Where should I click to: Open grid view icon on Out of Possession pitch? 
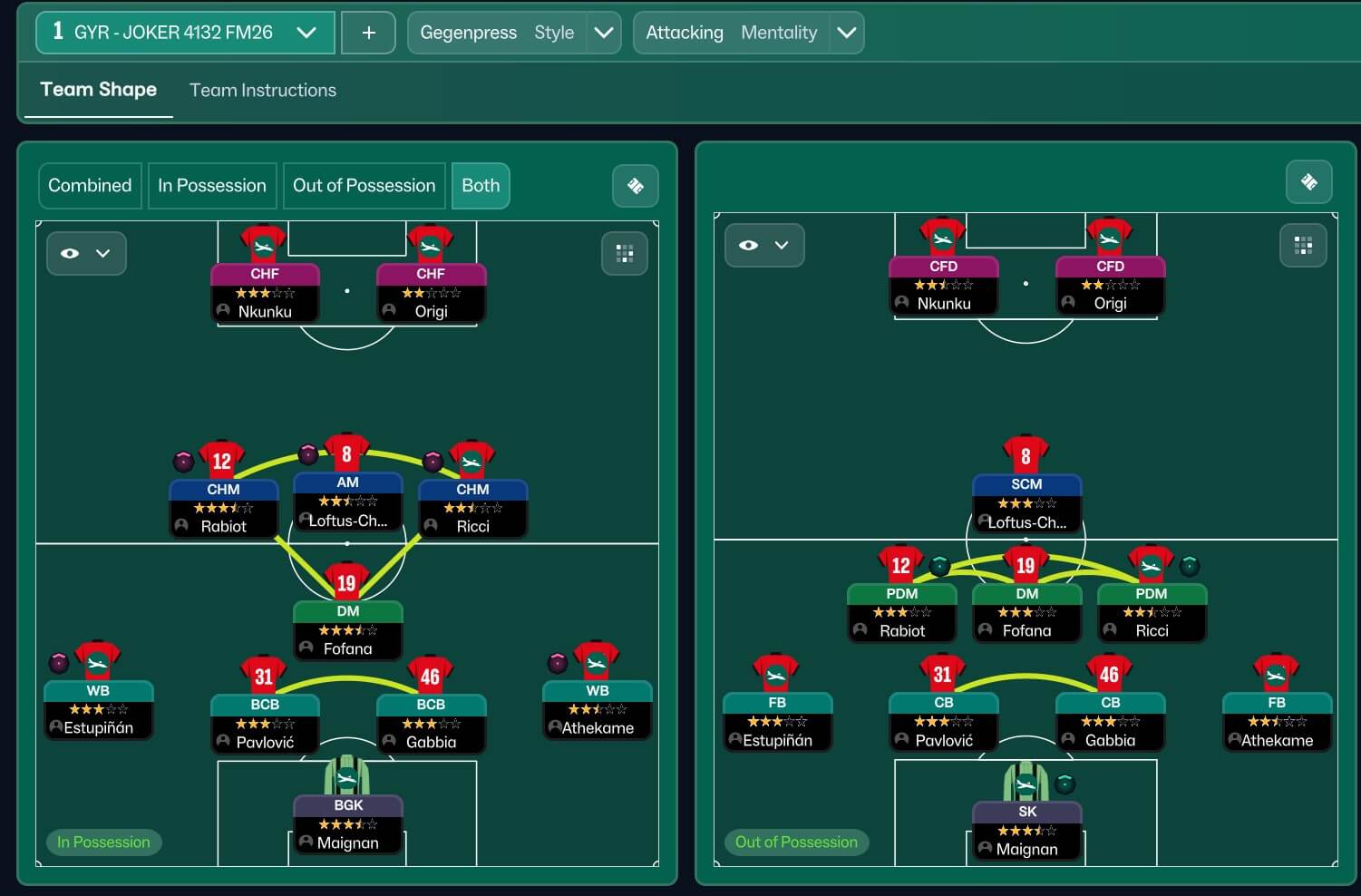(x=1303, y=246)
